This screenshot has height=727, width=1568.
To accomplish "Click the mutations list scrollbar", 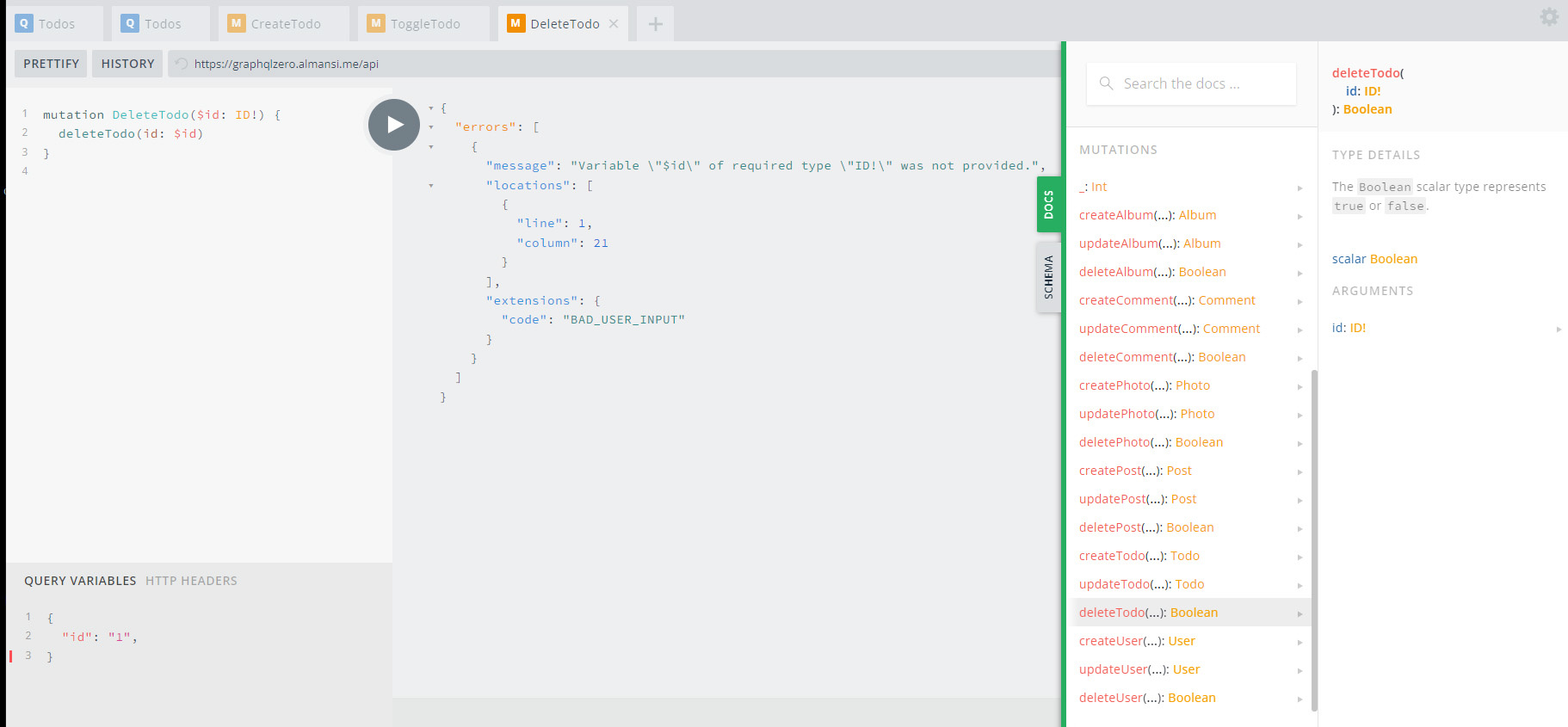I will [x=1314, y=540].
